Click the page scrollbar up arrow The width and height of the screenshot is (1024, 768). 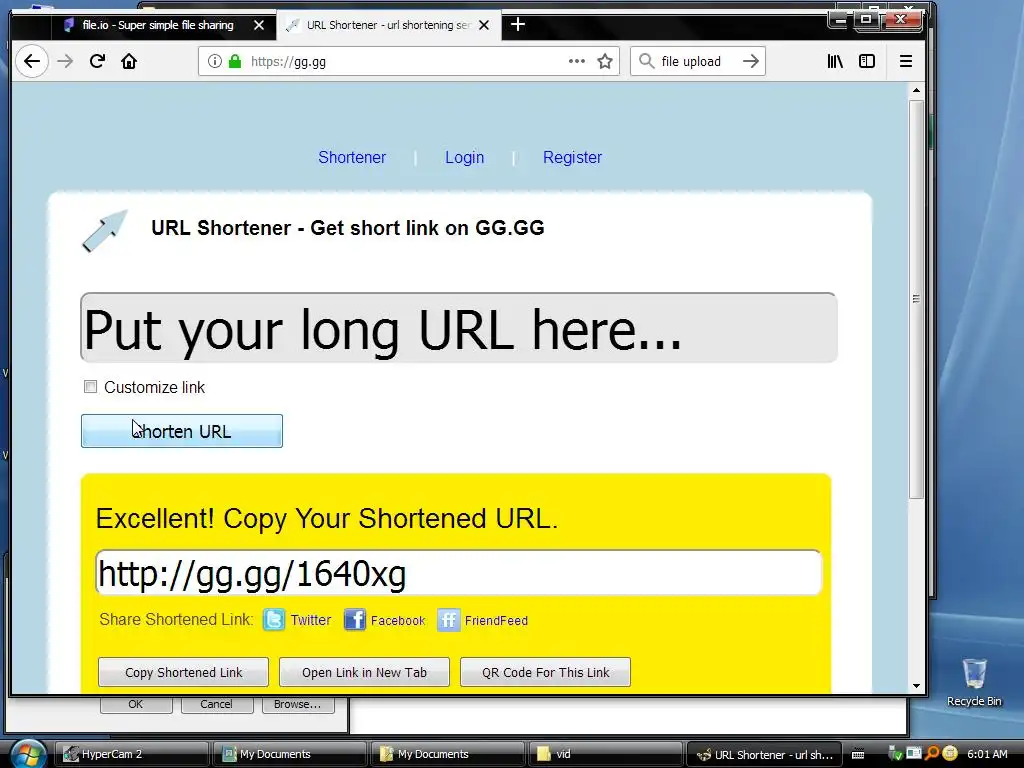(x=916, y=90)
